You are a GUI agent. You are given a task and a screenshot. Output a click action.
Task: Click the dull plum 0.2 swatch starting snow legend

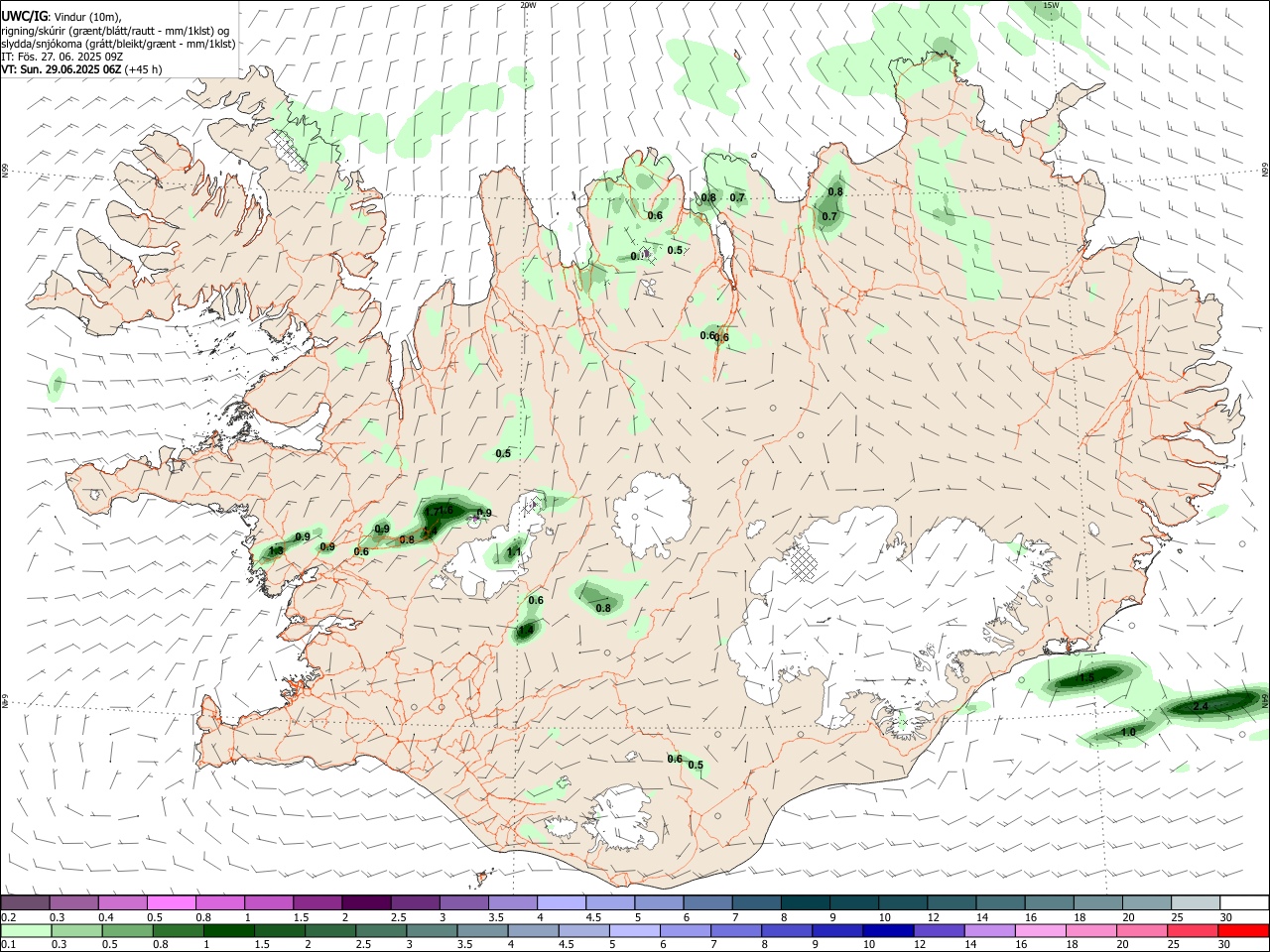[x=25, y=902]
